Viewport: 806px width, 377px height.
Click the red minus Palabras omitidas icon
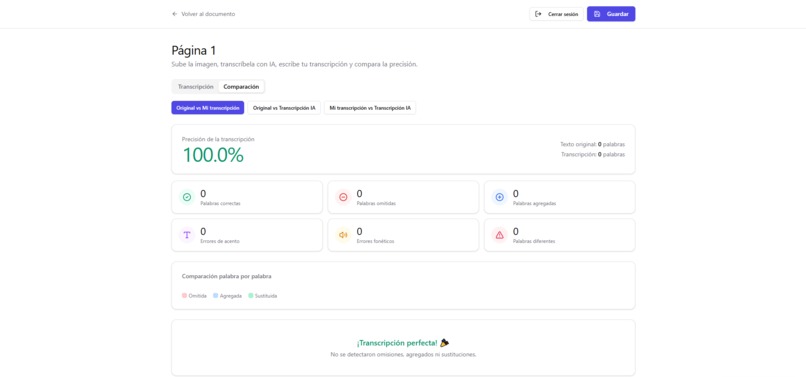coord(343,197)
